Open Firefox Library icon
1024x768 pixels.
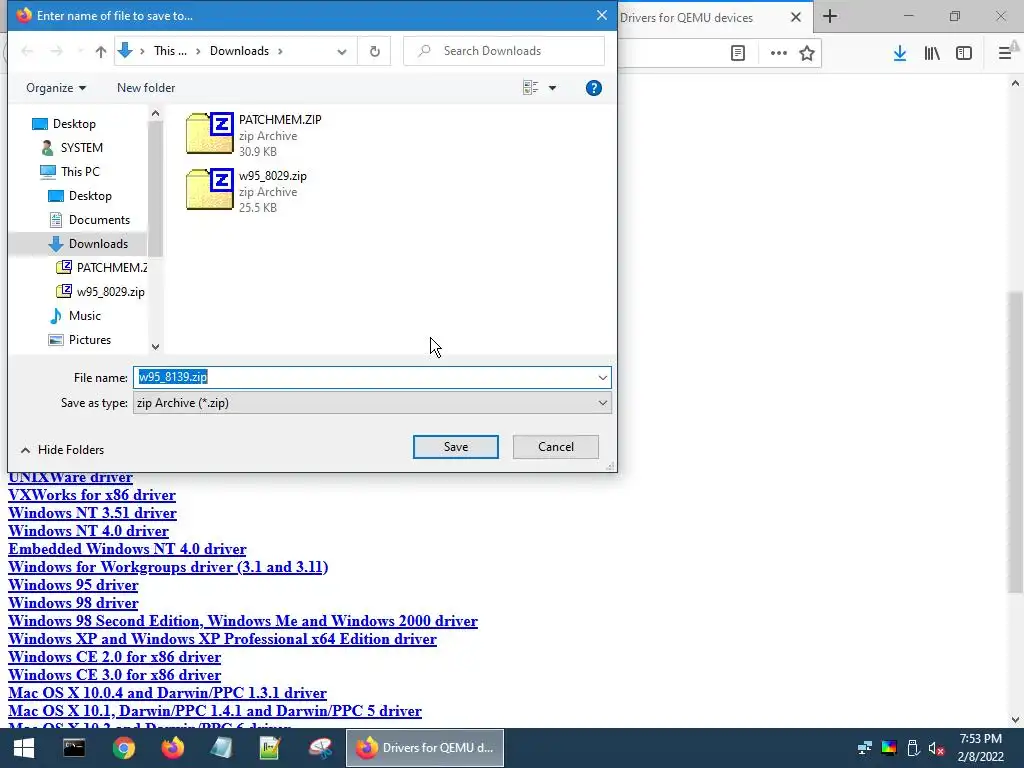tap(932, 54)
